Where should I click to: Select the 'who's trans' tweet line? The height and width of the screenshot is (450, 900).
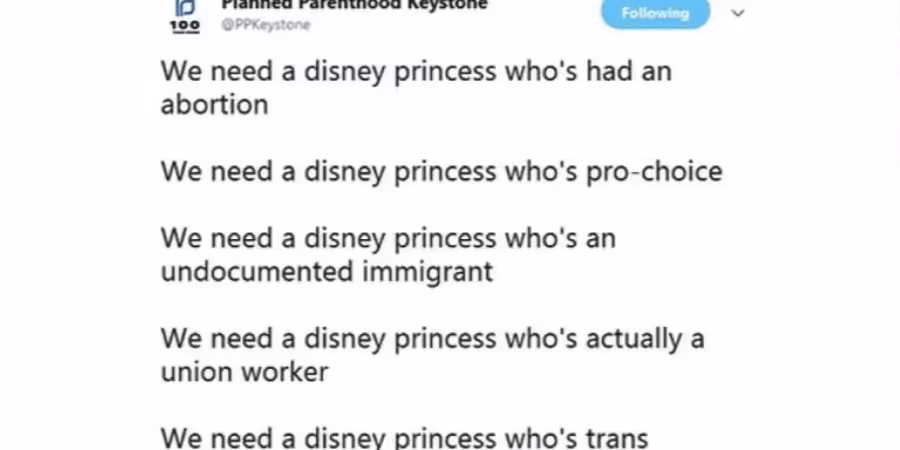[x=404, y=438]
